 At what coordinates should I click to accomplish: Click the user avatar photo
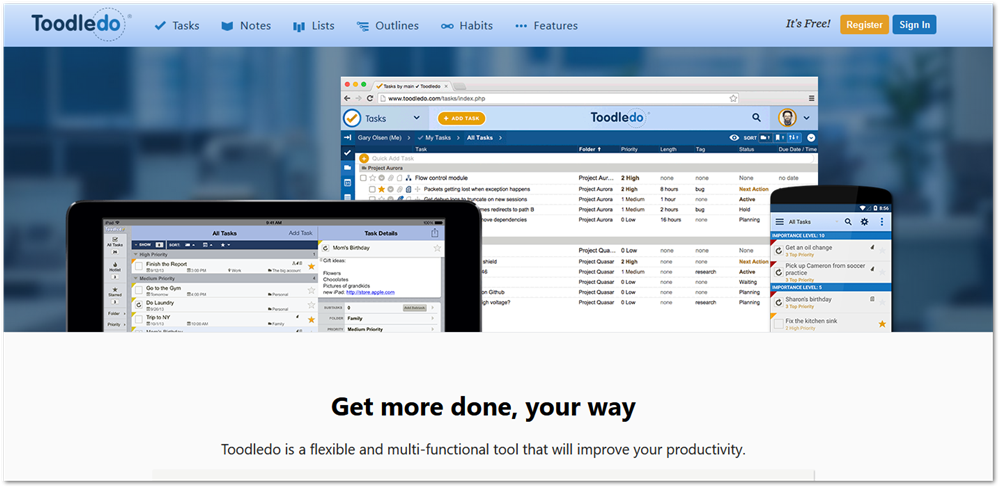click(x=787, y=117)
